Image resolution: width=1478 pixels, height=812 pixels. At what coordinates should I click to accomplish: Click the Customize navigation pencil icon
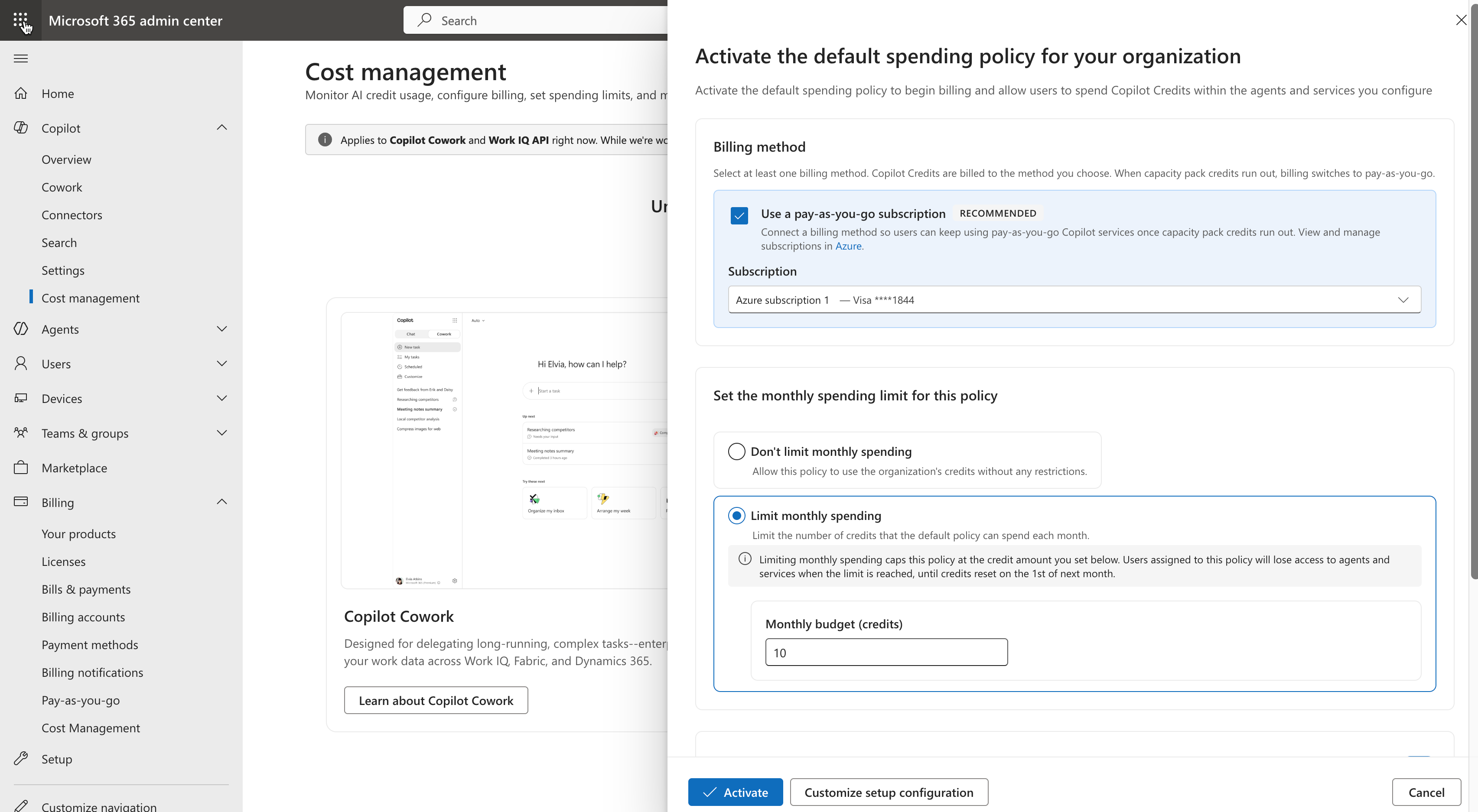click(x=21, y=806)
